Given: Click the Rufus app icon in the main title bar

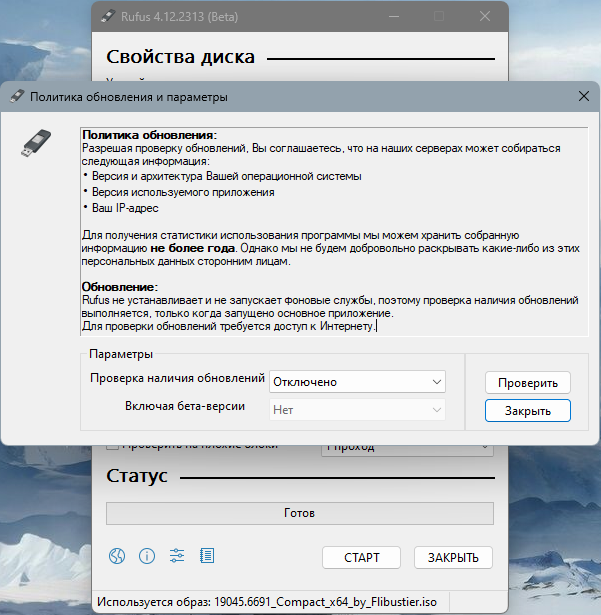Looking at the screenshot, I should pyautogui.click(x=108, y=17).
